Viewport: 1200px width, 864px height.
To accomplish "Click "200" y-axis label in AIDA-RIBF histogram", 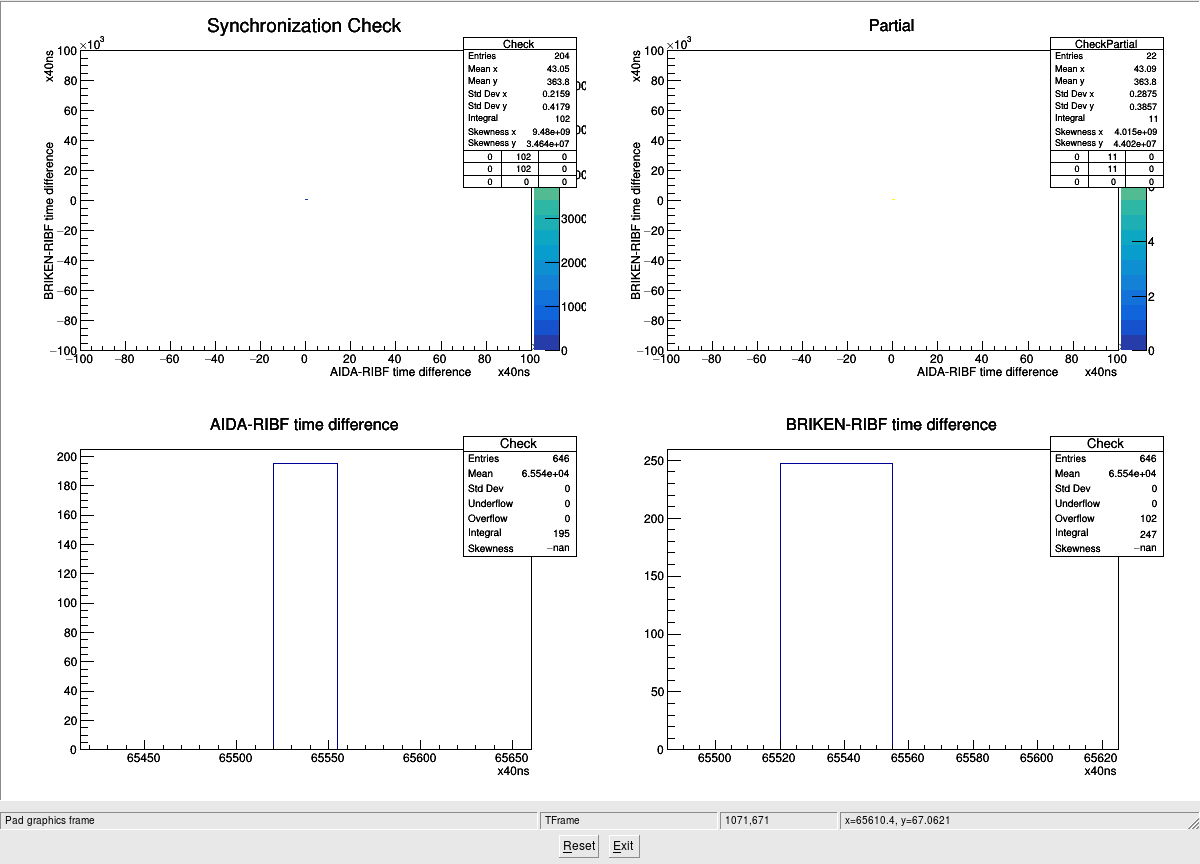I will pos(67,457).
